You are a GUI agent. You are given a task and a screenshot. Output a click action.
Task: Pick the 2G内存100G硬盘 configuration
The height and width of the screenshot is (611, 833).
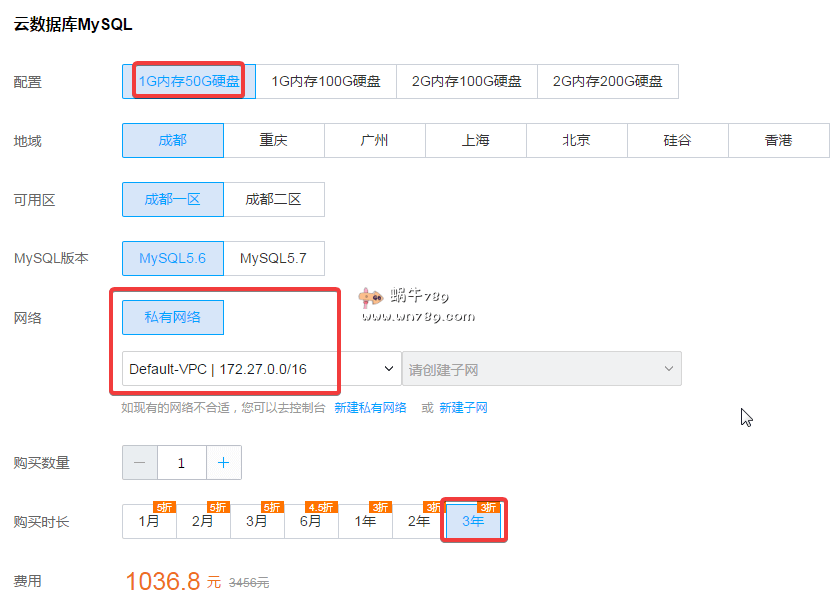[466, 82]
